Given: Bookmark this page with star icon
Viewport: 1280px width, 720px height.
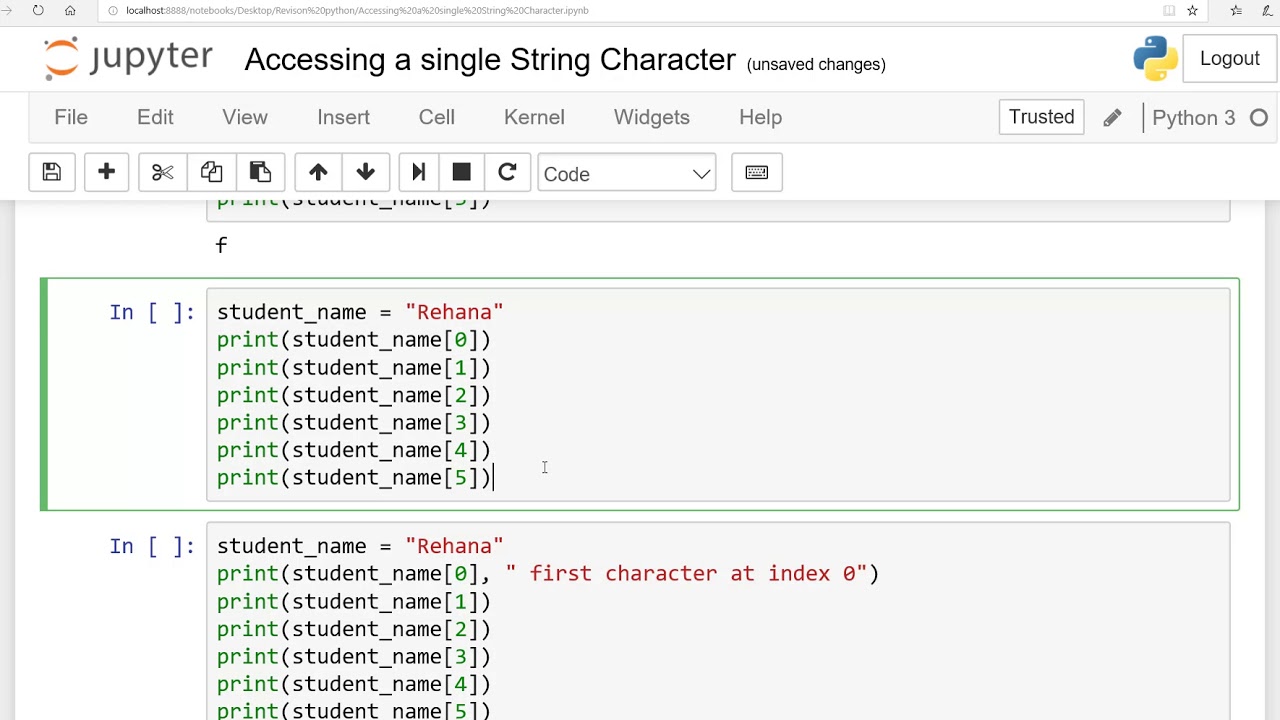Looking at the screenshot, I should pyautogui.click(x=1192, y=10).
